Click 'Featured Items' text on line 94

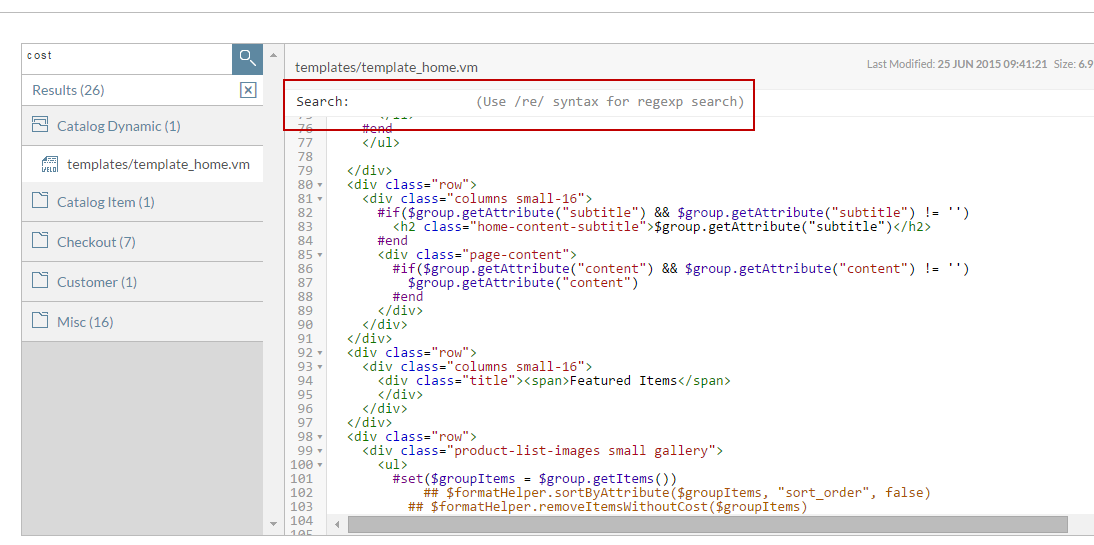click(624, 381)
